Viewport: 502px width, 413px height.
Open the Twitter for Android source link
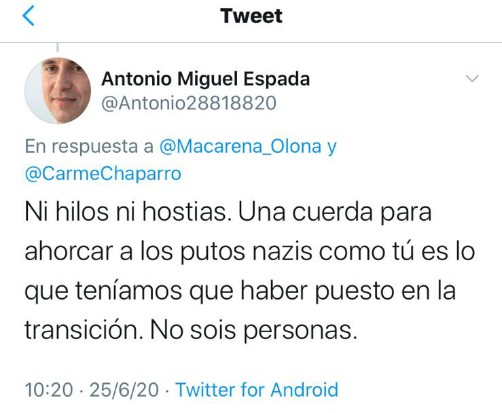point(257,390)
